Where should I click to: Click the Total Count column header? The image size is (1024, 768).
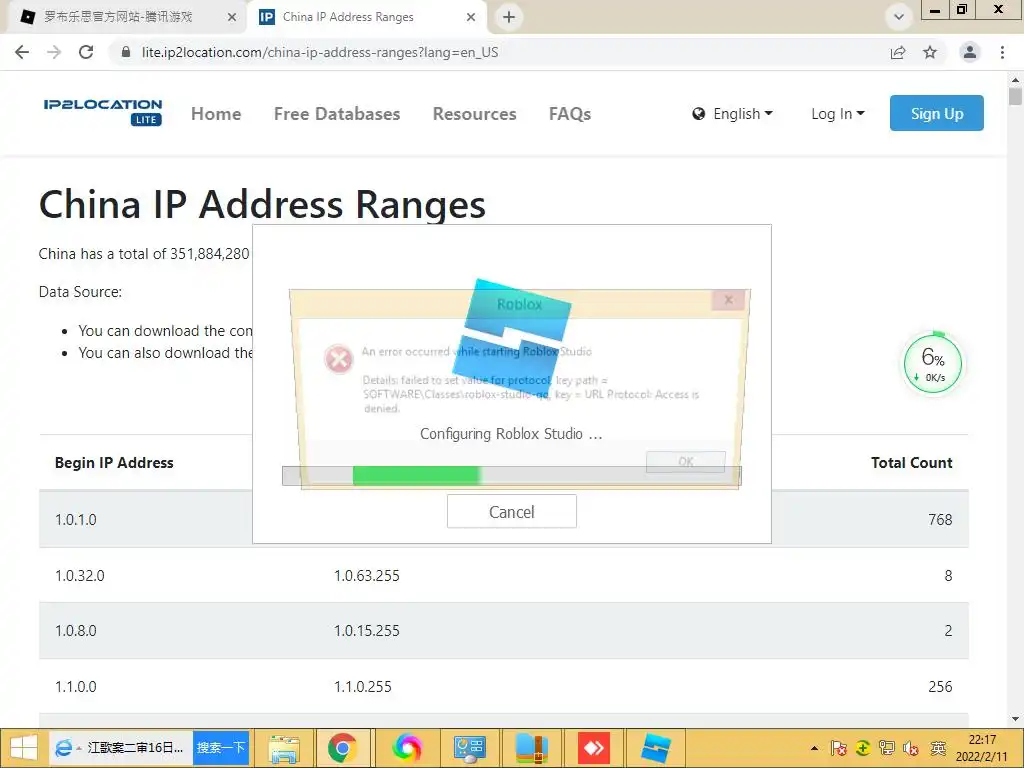tap(912, 462)
